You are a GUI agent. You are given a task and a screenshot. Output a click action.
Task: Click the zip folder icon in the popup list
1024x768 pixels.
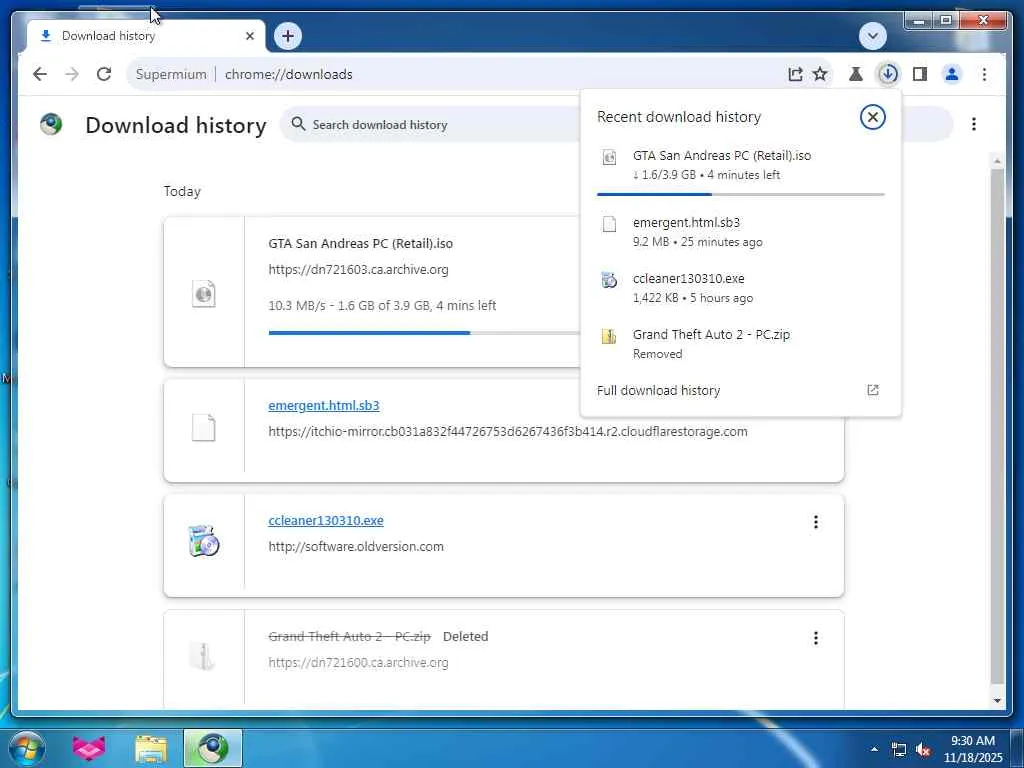[x=609, y=336]
